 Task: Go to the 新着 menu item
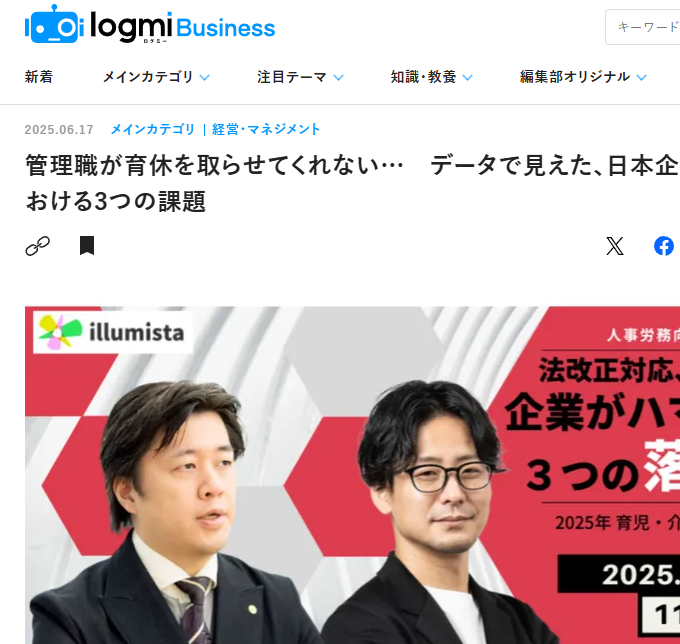point(39,77)
